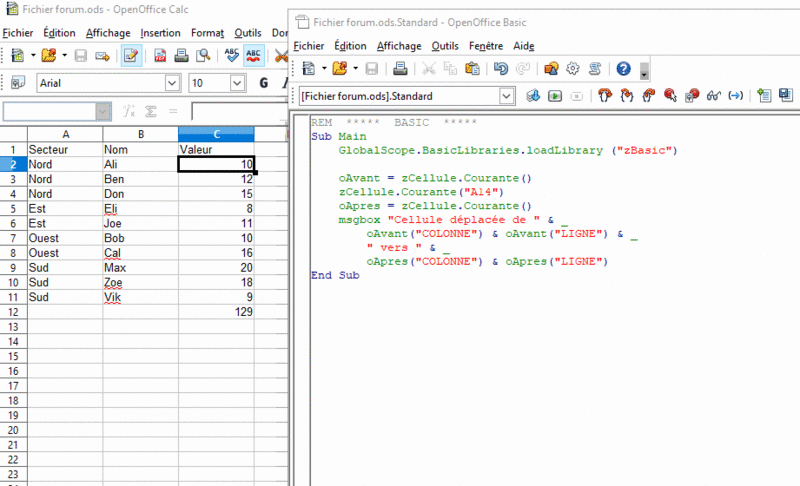800x486 pixels.
Task: Expand the Arial font name dropdown
Action: coord(172,84)
